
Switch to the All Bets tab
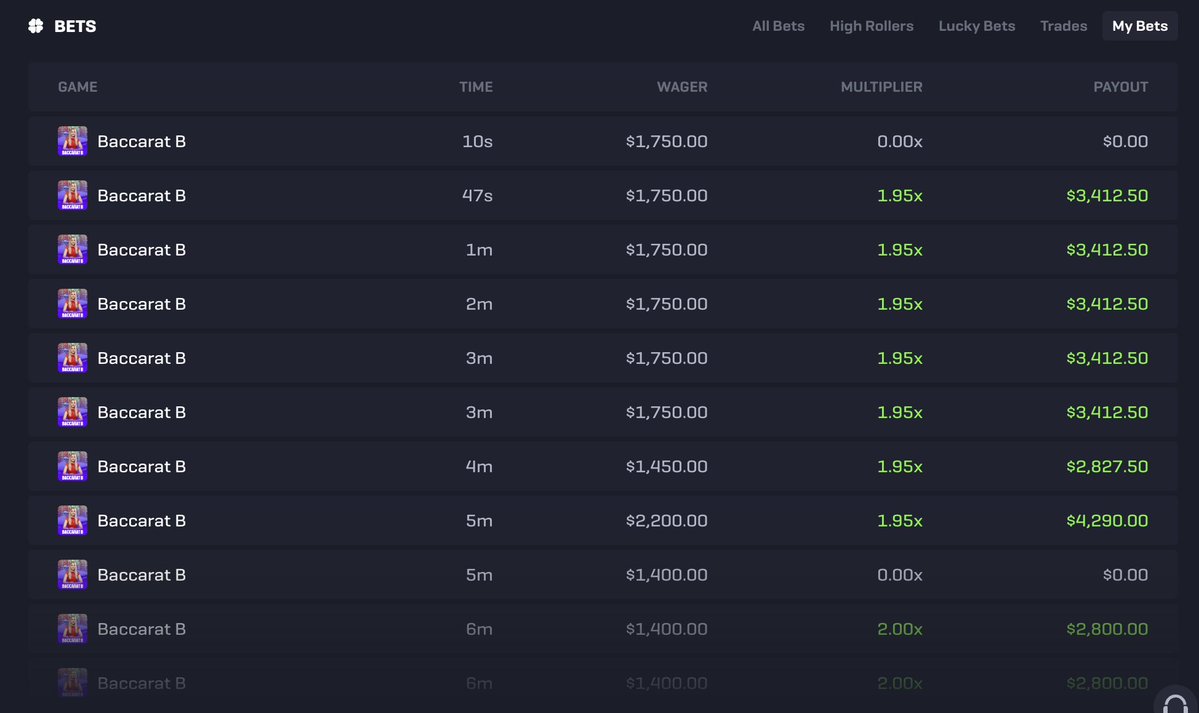coord(778,26)
